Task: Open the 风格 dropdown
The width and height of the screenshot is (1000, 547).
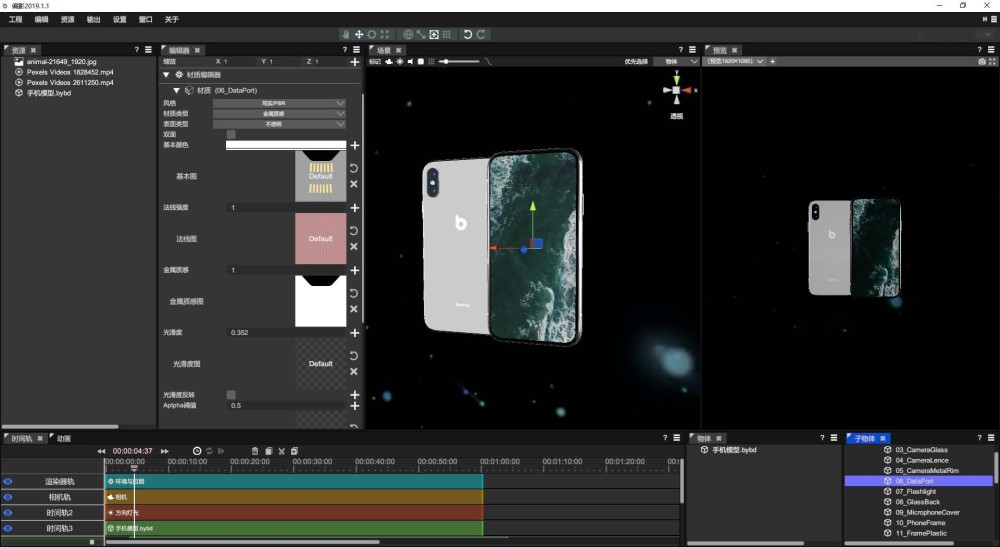Action: (x=279, y=103)
